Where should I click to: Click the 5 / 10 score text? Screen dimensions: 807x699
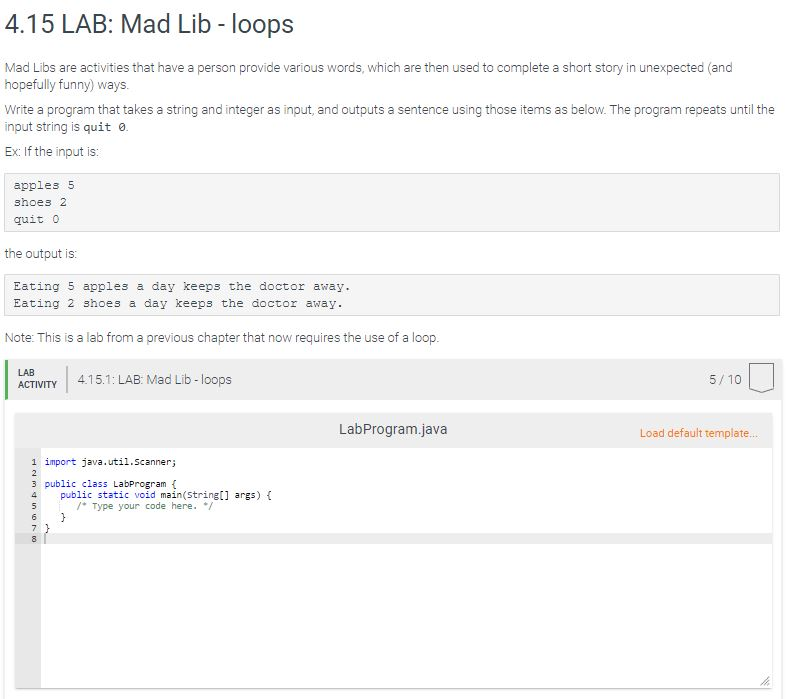click(725, 379)
